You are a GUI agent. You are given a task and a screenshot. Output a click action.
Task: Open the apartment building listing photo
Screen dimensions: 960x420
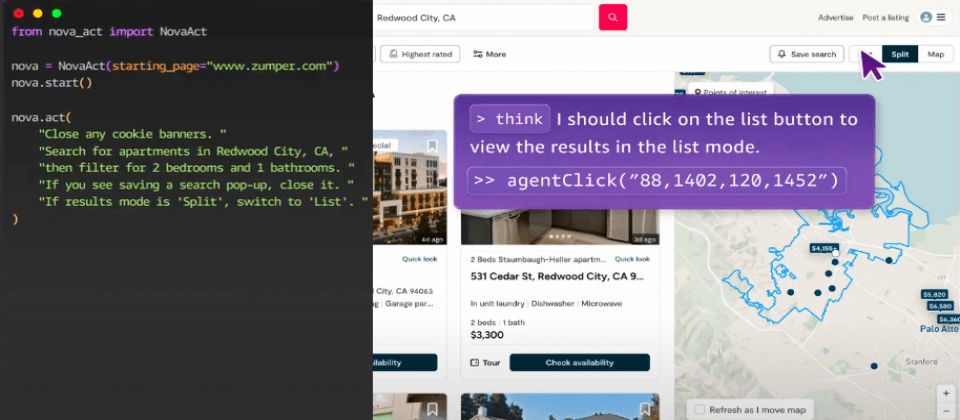tap(410, 187)
